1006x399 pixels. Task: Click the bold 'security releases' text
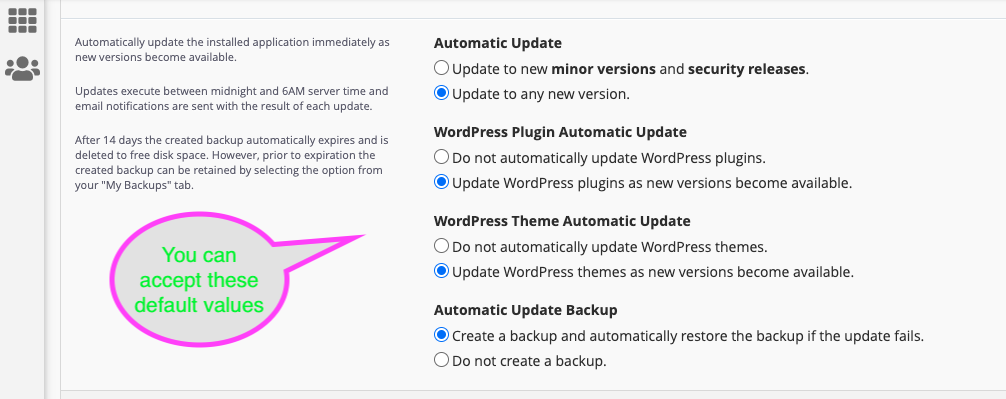tap(747, 69)
